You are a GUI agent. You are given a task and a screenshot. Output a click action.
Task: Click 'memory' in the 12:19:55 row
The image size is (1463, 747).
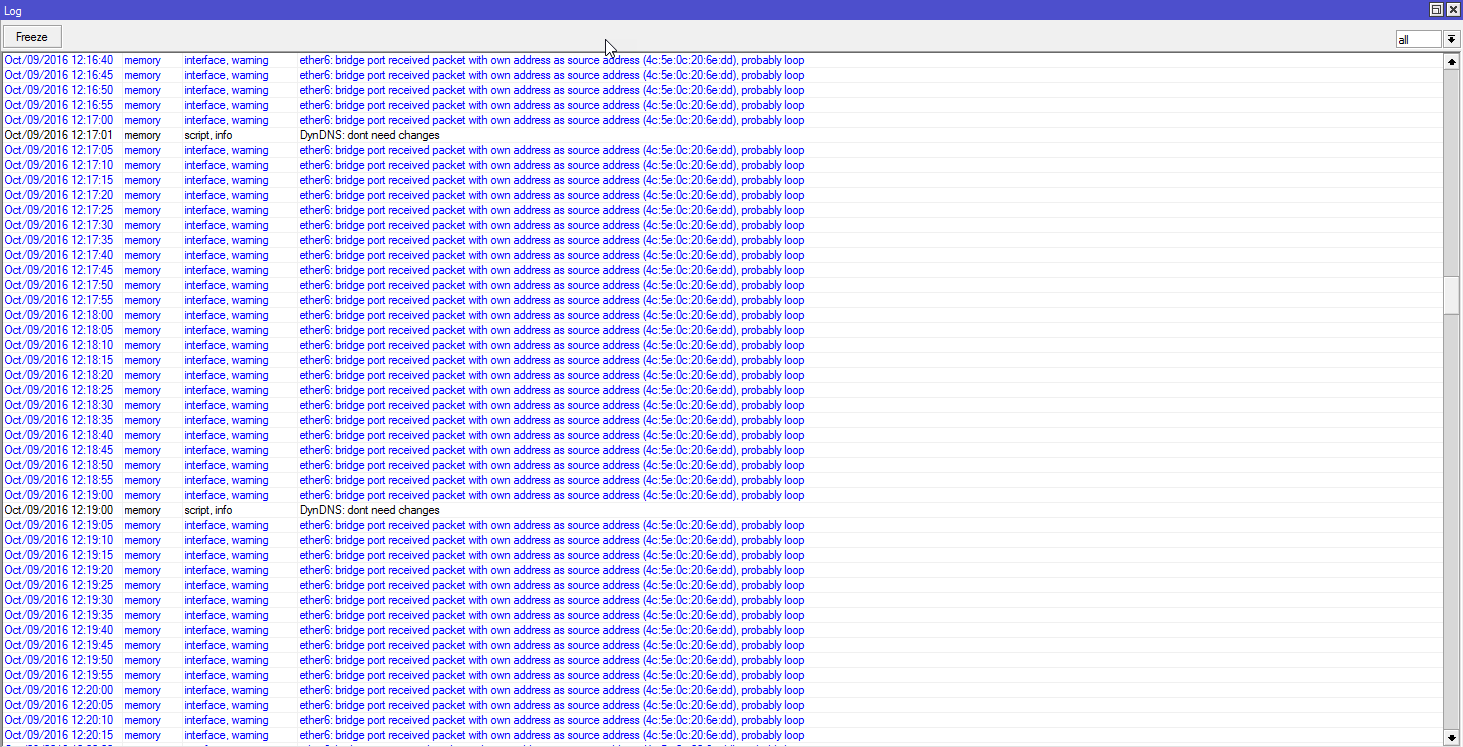pos(142,675)
